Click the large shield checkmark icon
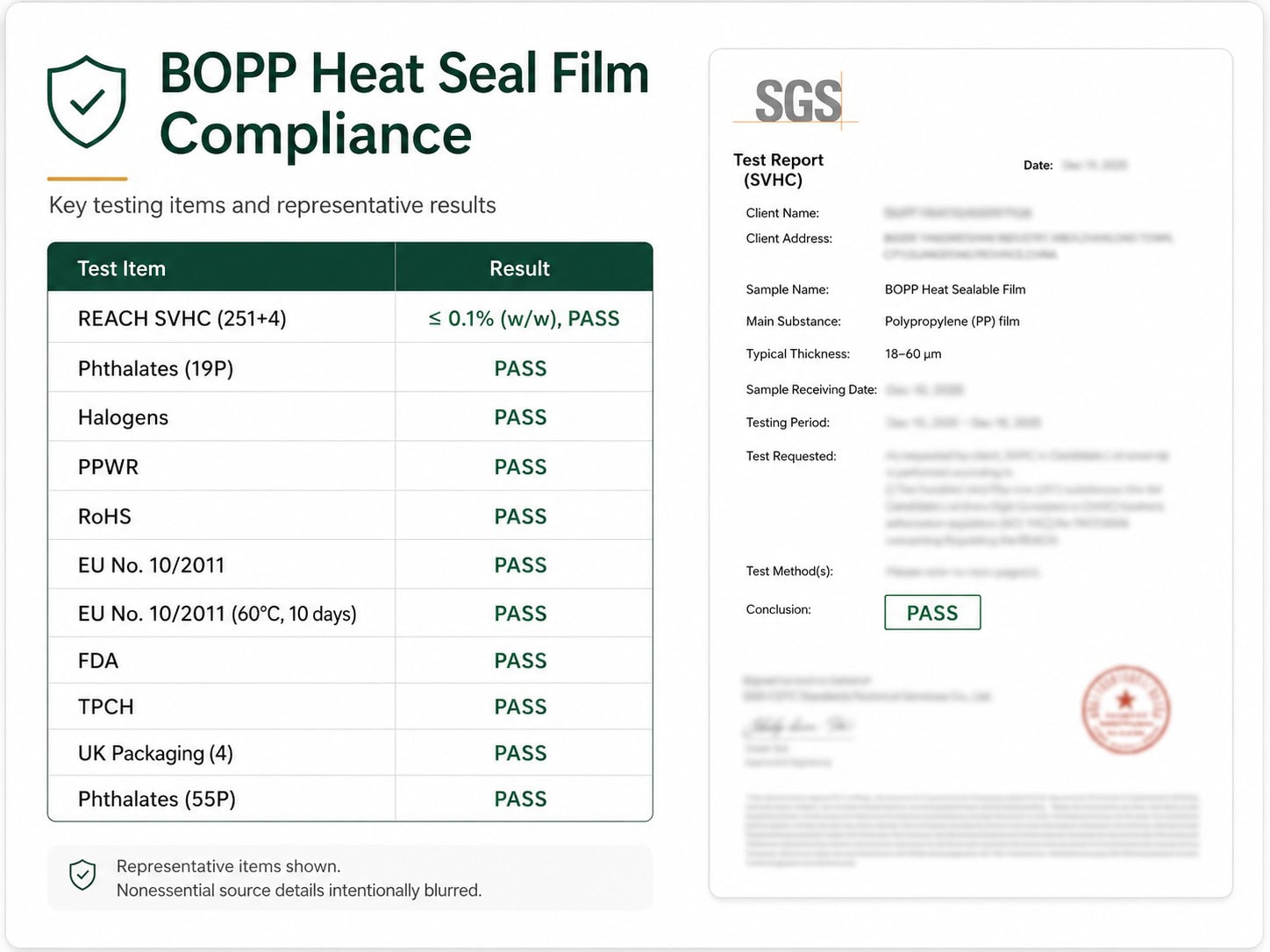Image resolution: width=1270 pixels, height=952 pixels. point(86,102)
